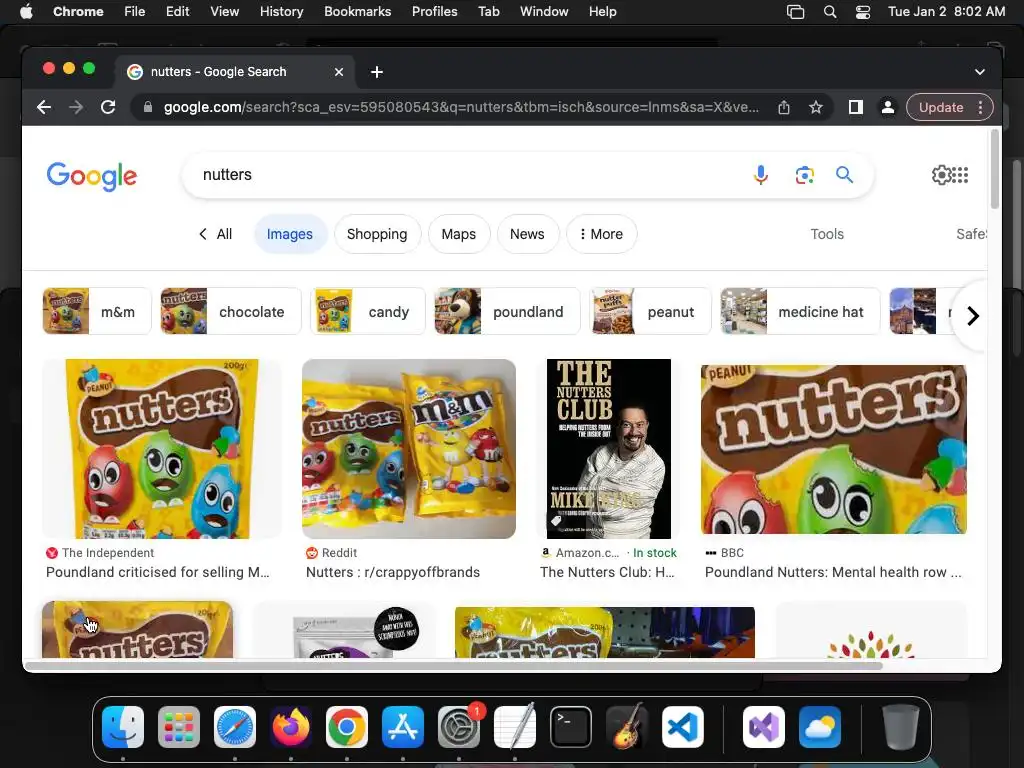The image size is (1024, 768).
Task: Open the History menu in menu bar
Action: click(x=281, y=12)
